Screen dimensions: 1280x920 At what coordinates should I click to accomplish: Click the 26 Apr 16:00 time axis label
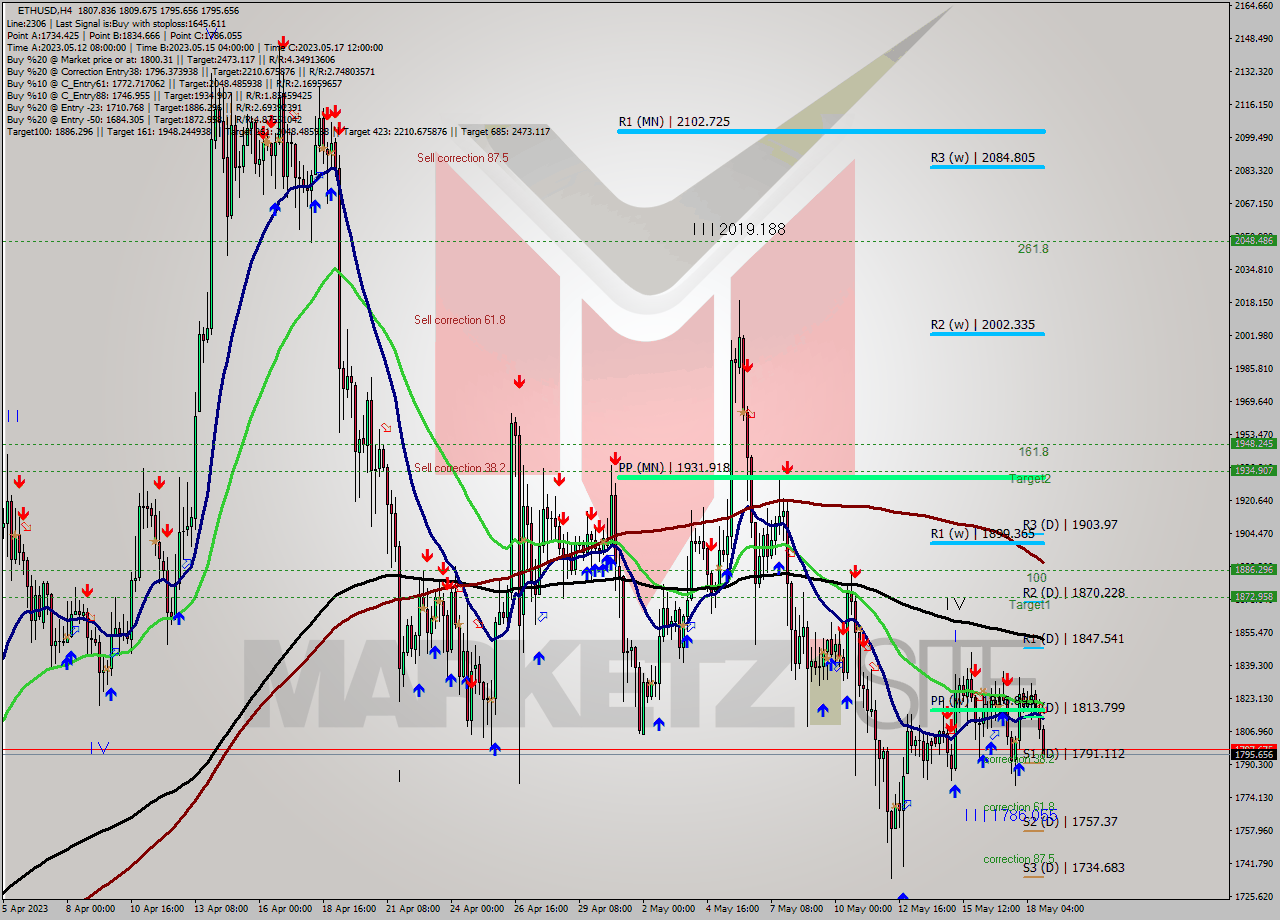540,910
